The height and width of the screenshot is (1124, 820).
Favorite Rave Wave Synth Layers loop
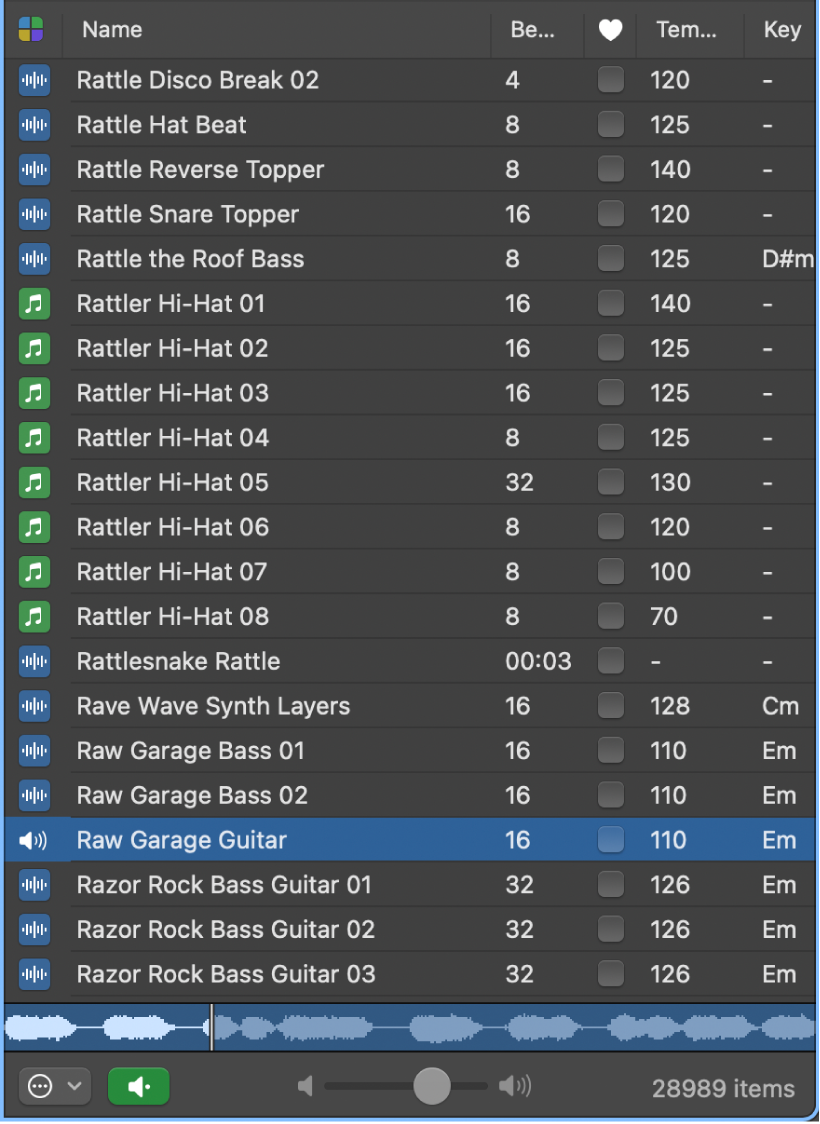coord(611,706)
